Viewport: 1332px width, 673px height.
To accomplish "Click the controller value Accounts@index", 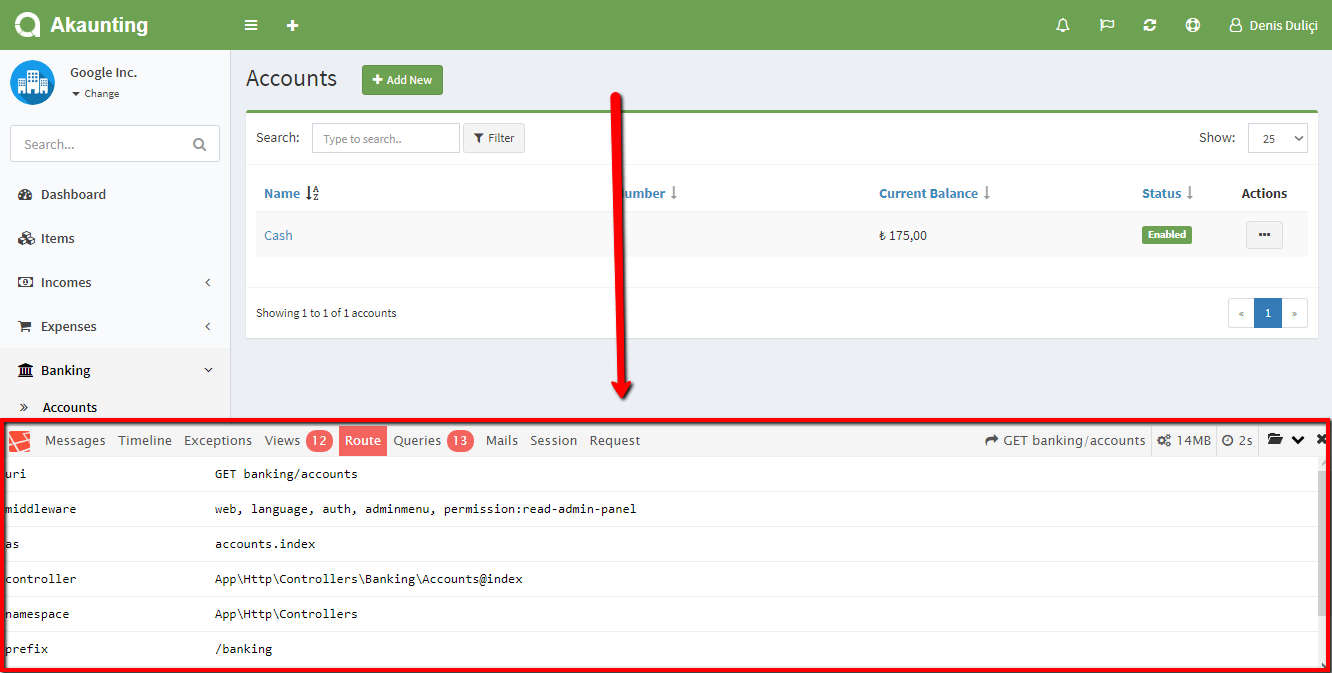I will [x=369, y=579].
